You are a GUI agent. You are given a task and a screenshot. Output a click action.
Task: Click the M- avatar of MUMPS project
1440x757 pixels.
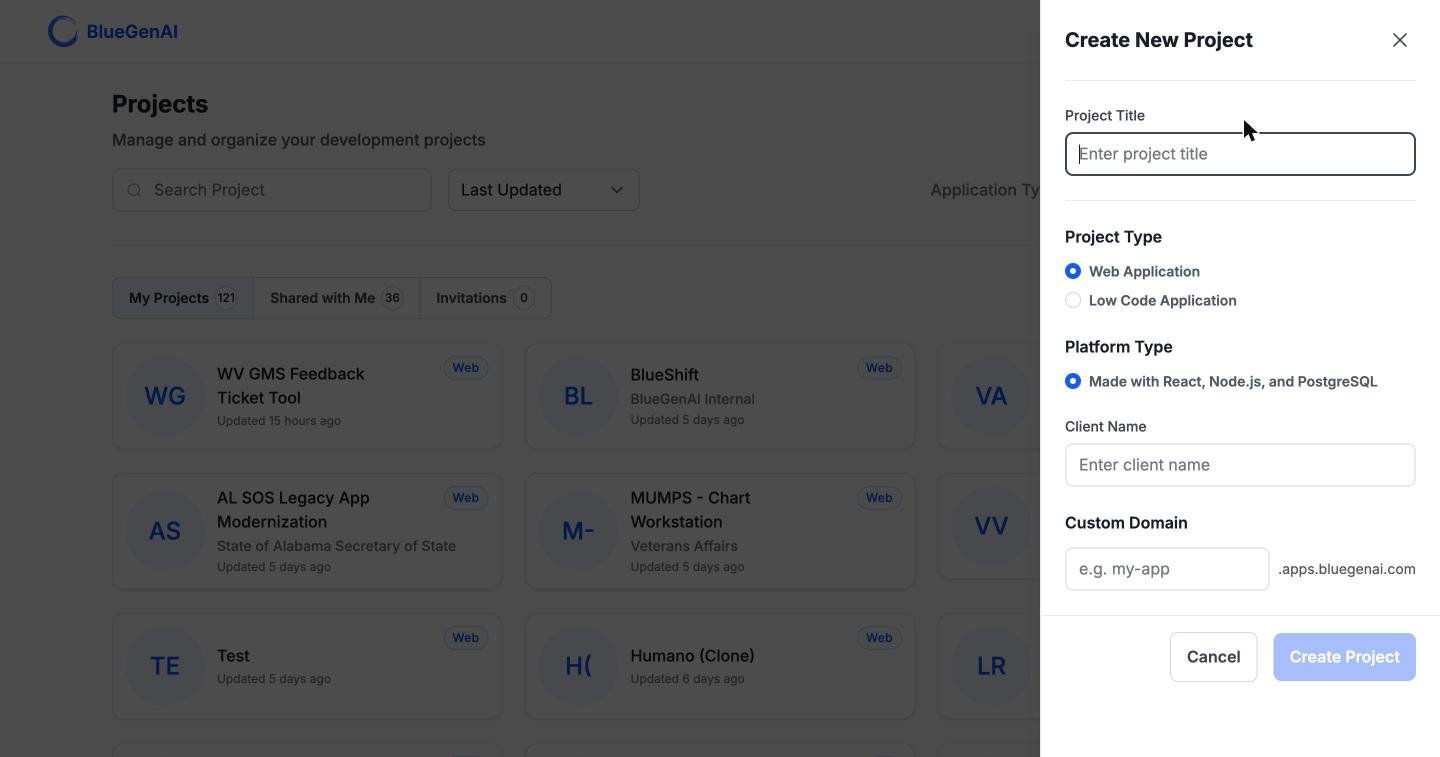(578, 531)
